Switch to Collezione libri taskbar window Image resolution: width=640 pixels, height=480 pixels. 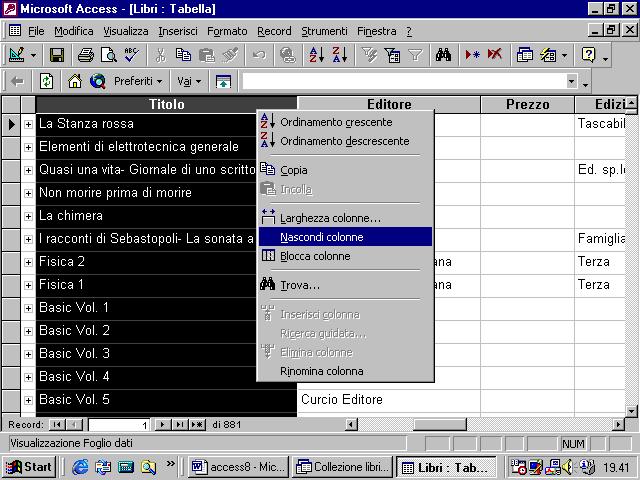click(x=343, y=467)
